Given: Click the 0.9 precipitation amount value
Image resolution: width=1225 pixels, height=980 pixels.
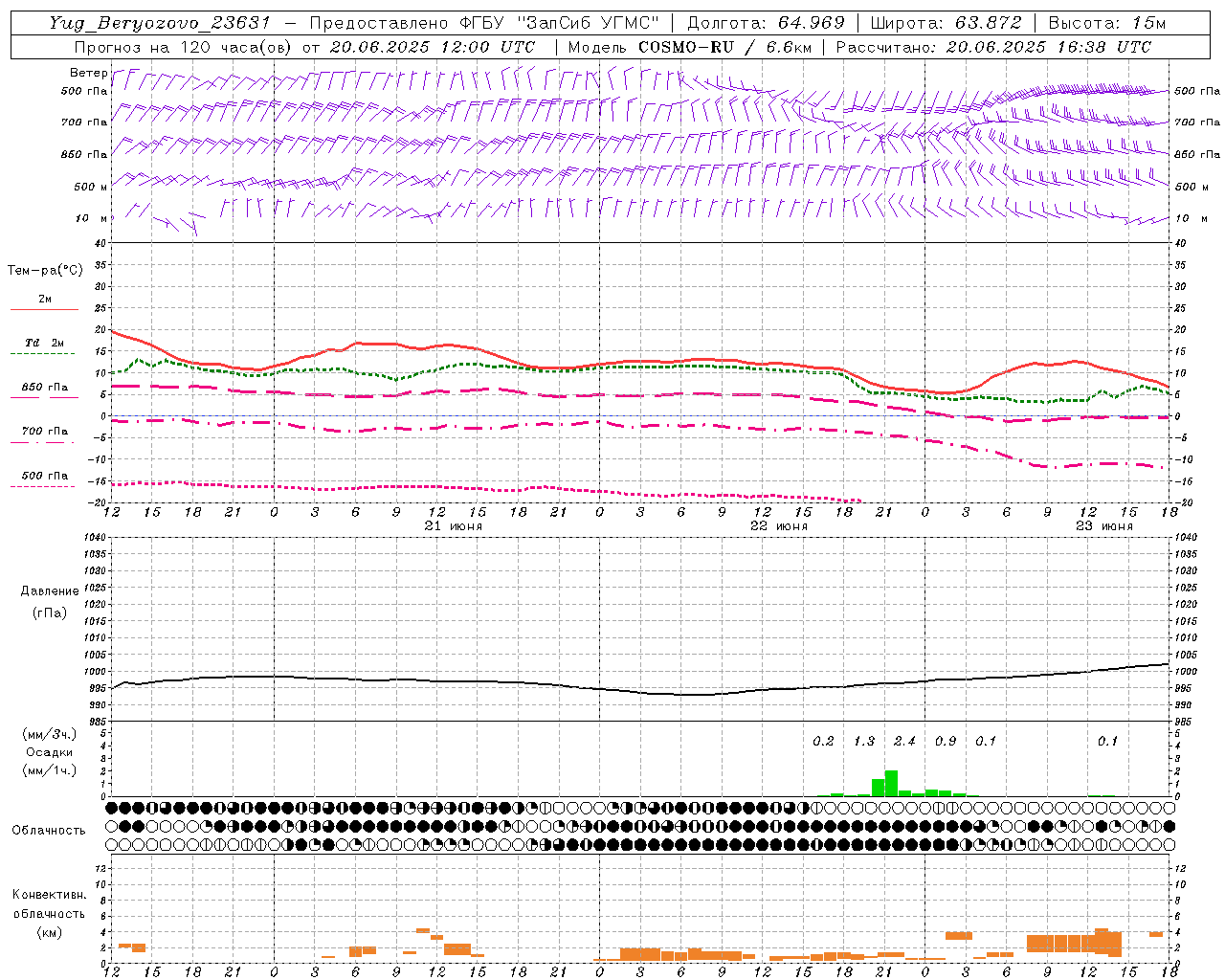Looking at the screenshot, I should pos(946,742).
